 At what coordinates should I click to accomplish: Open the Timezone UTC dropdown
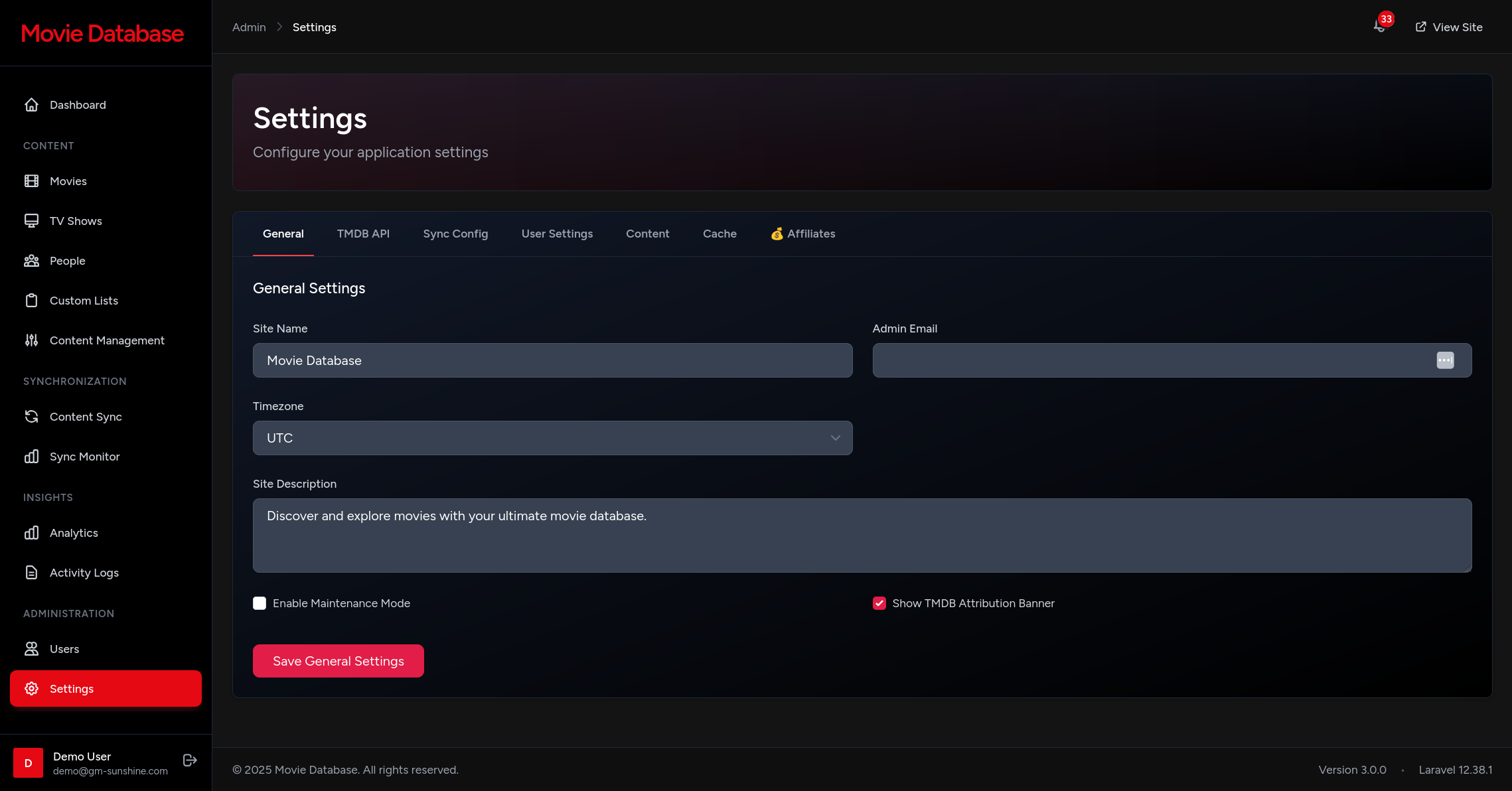click(552, 438)
